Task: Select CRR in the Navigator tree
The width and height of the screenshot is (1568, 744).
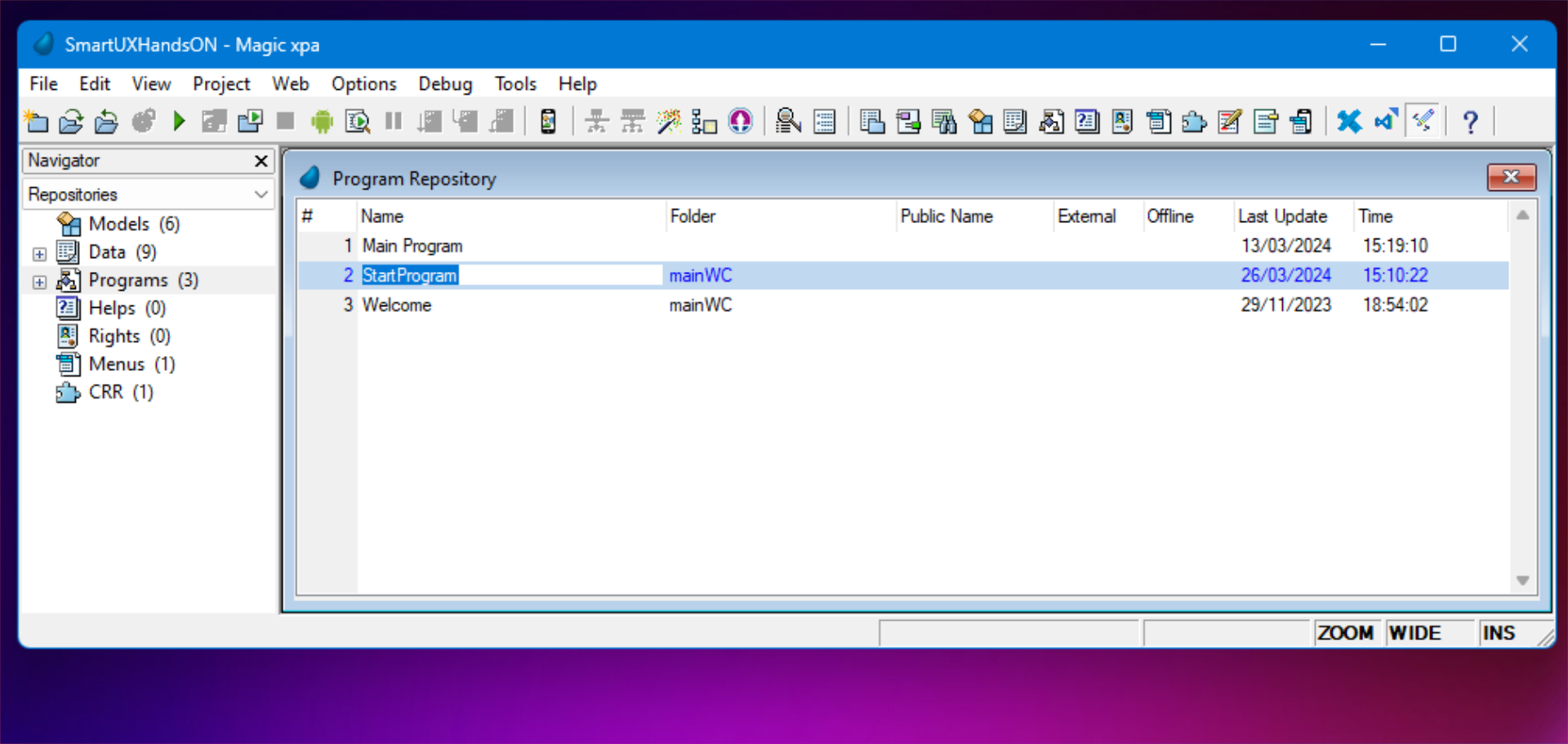Action: 106,392
